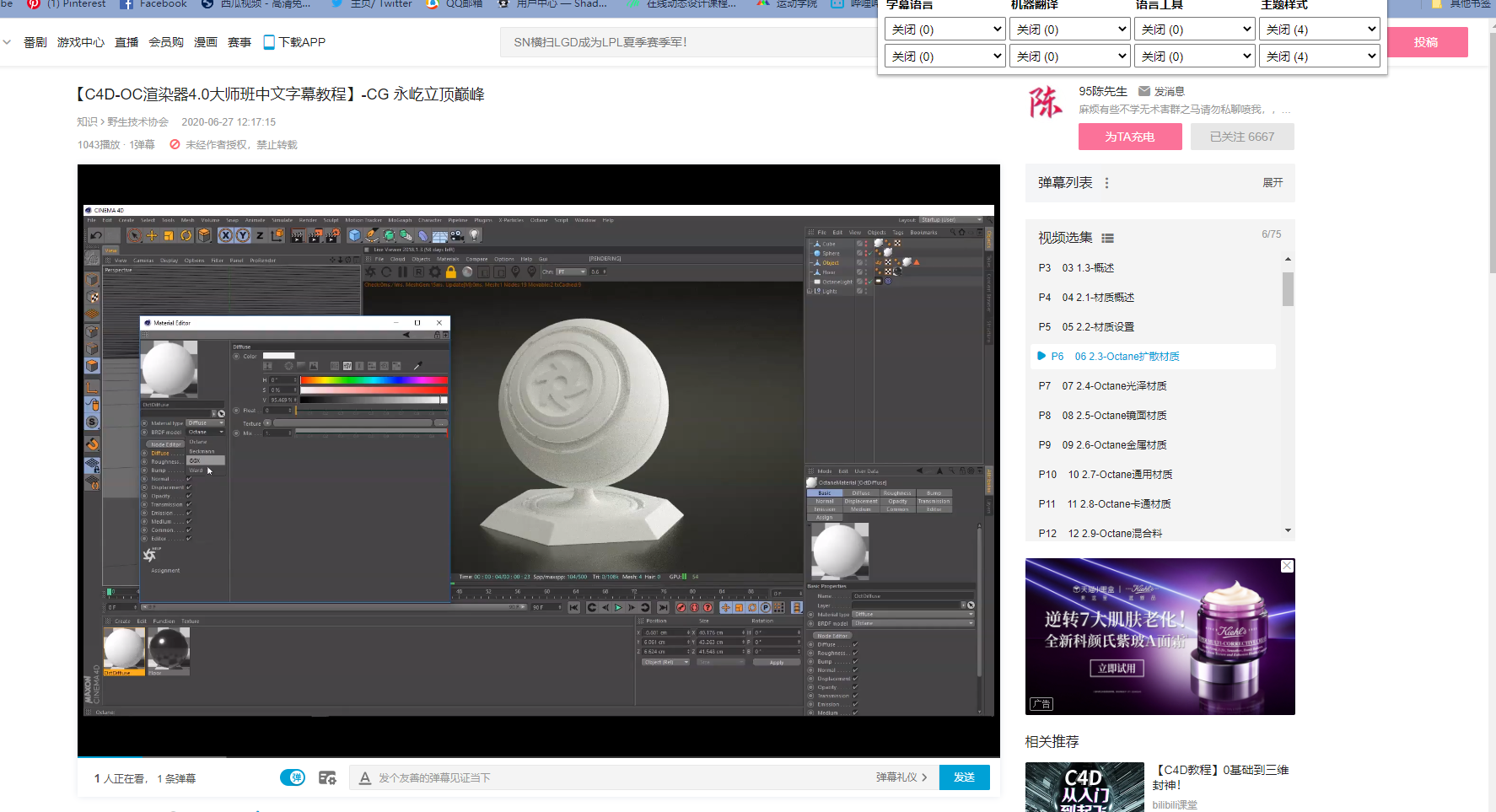Open the lower 主题样式 关闭 (4) dropdown
The height and width of the screenshot is (812, 1496).
coord(1319,56)
